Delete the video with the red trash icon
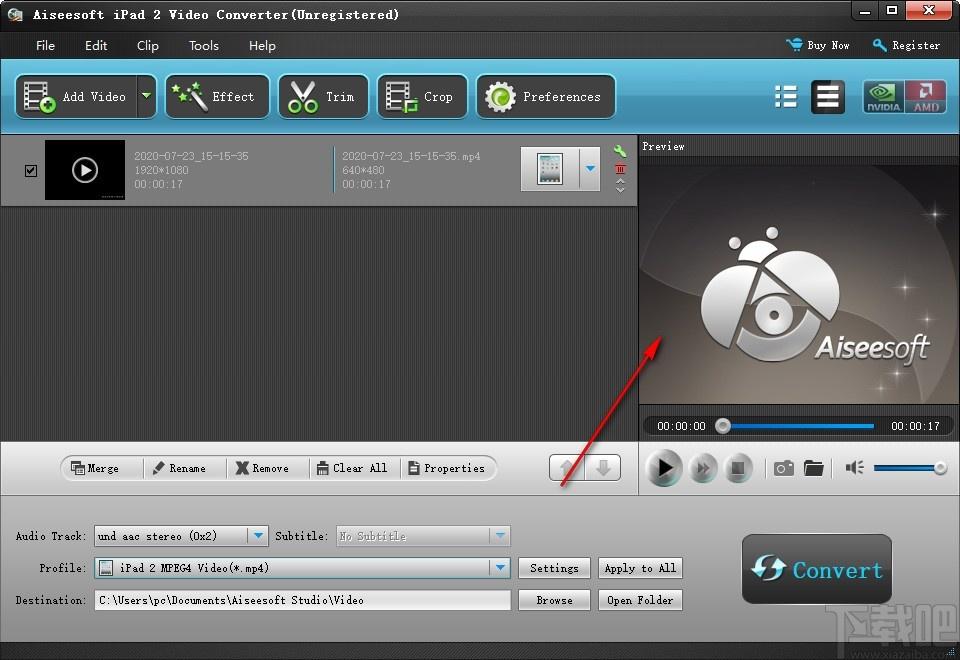 click(620, 168)
